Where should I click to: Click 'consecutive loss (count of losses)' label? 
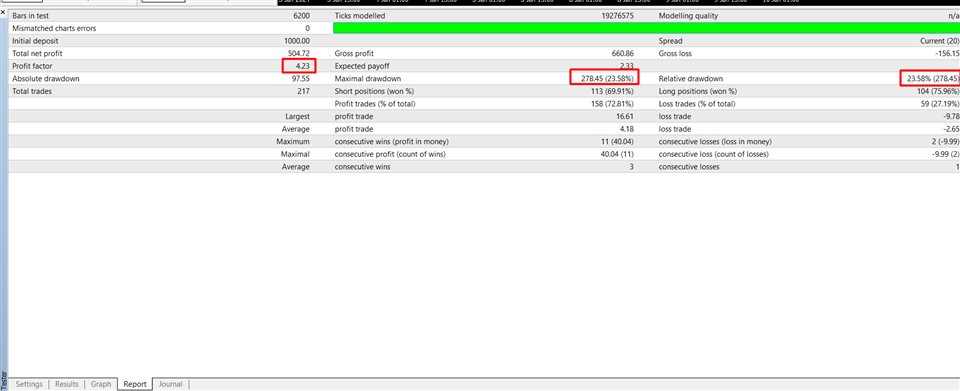point(714,154)
